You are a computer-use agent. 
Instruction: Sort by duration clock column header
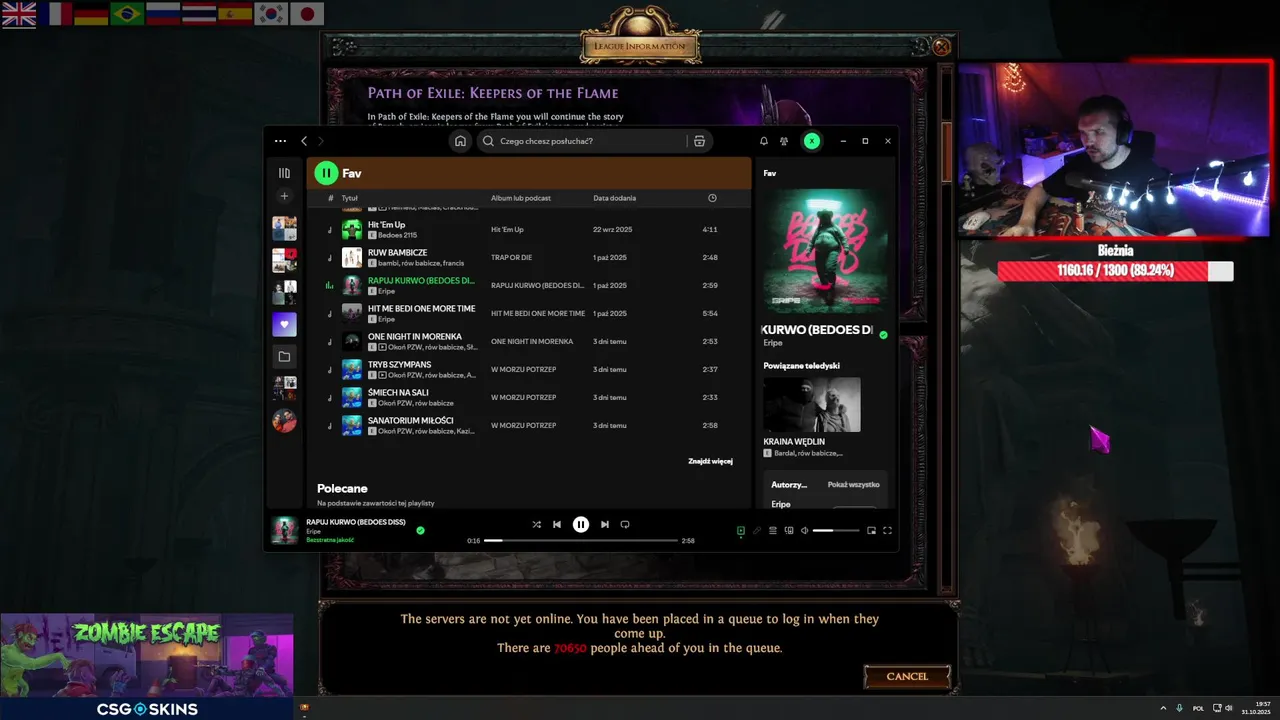712,198
